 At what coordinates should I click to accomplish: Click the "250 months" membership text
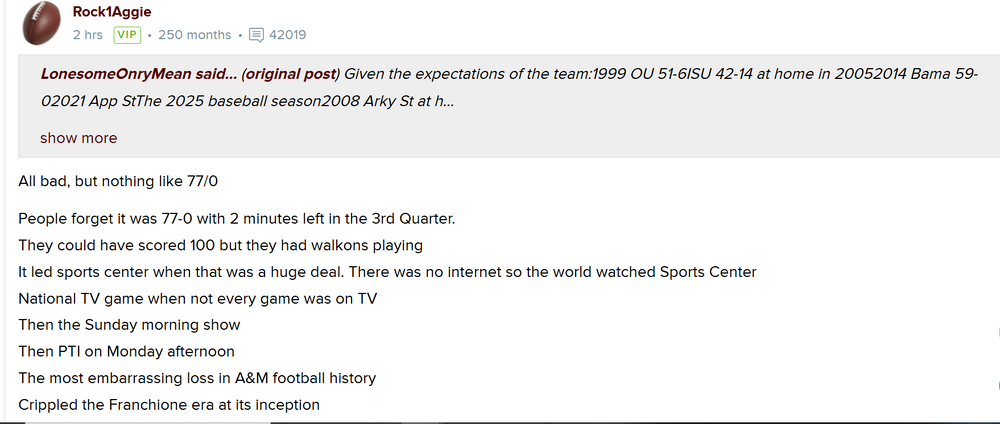coord(194,35)
